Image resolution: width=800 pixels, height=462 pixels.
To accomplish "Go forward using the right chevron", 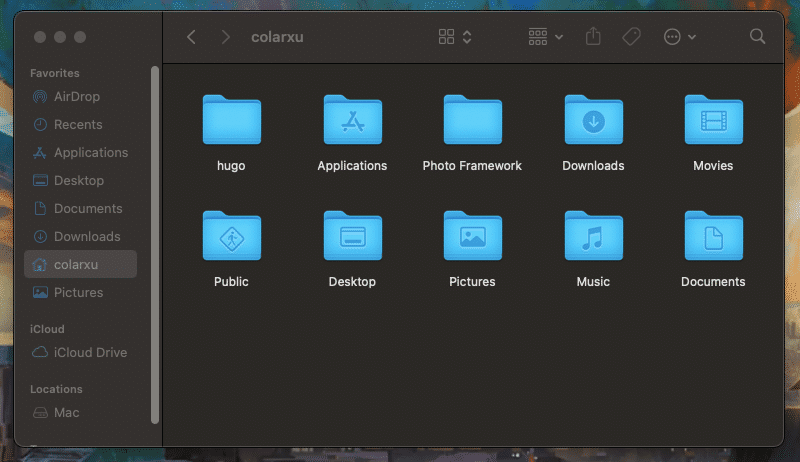I will click(225, 37).
